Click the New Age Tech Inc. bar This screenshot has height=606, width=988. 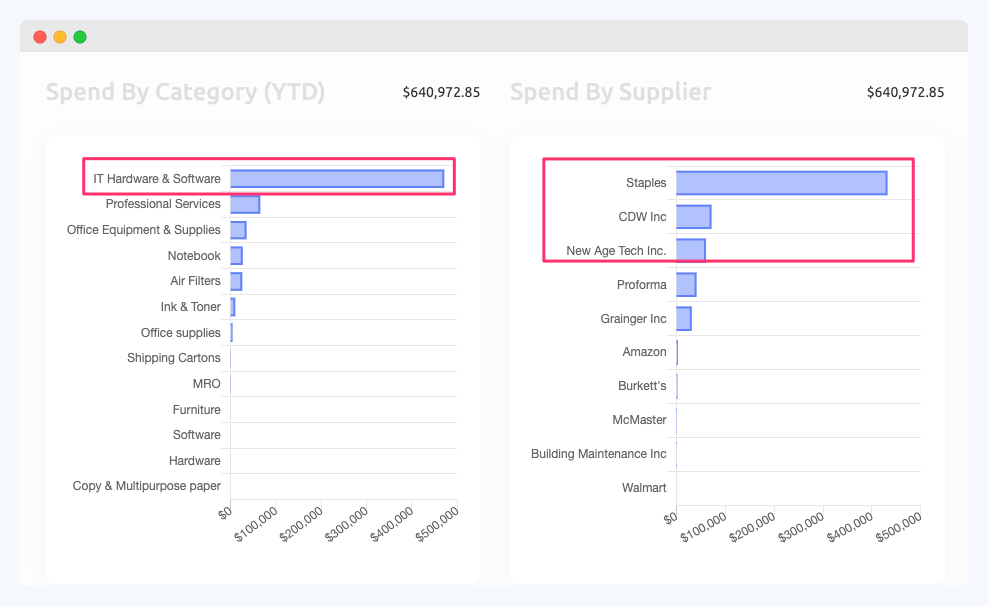[690, 249]
